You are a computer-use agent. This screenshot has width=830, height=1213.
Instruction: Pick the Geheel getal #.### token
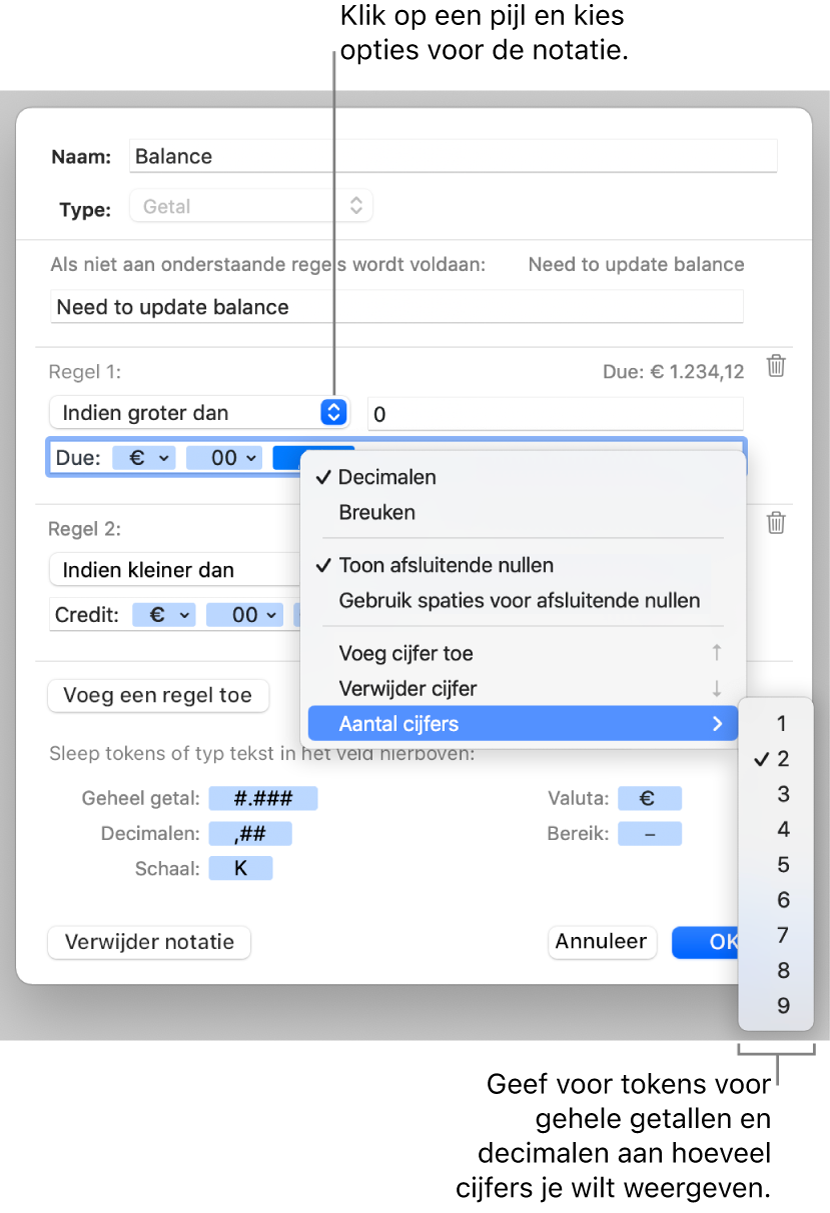pyautogui.click(x=263, y=798)
